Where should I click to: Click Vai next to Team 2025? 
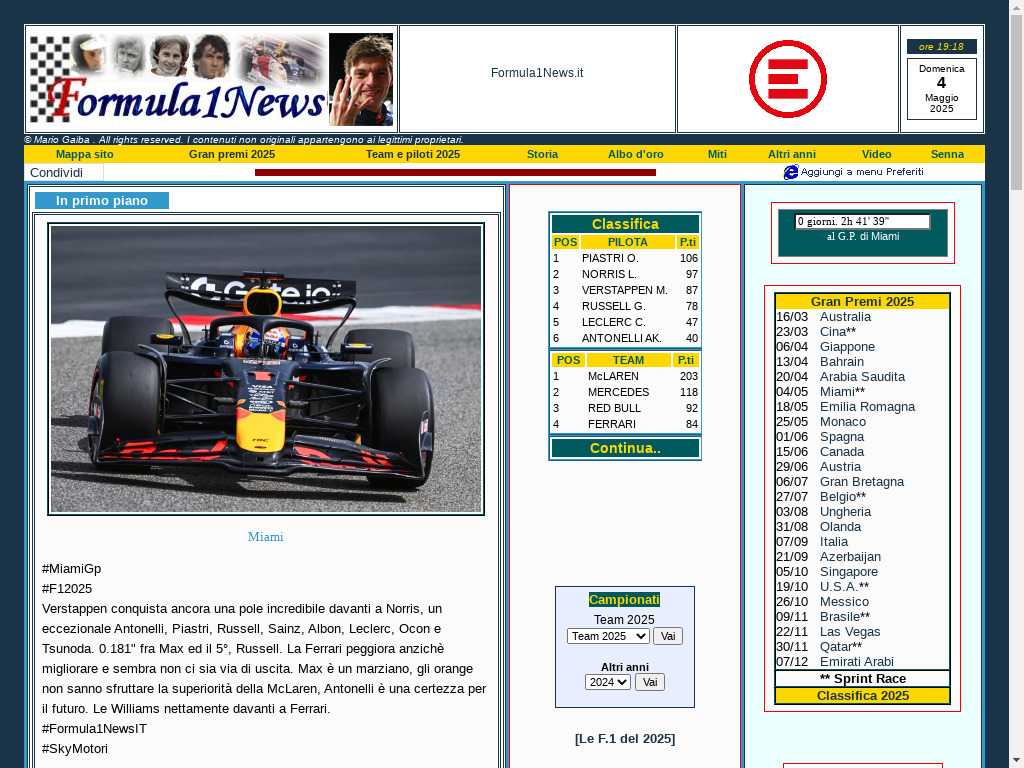pyautogui.click(x=667, y=636)
